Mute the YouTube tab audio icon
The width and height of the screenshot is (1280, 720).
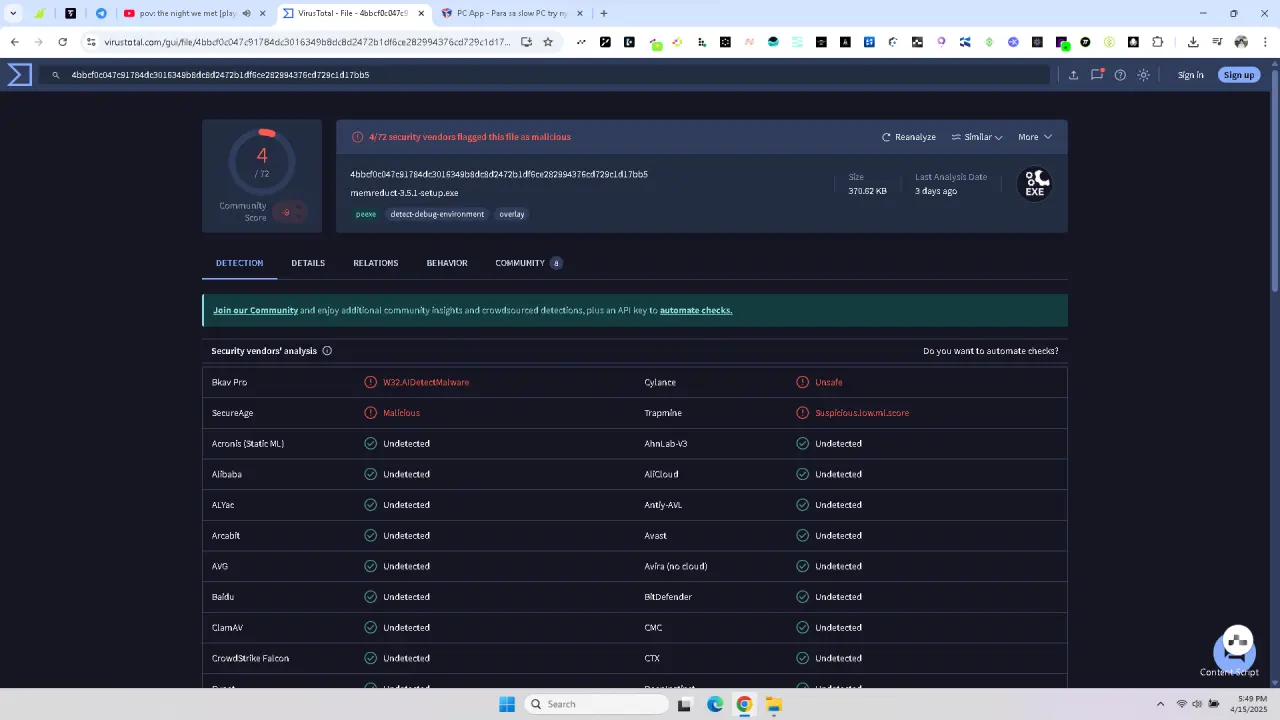[246, 14]
